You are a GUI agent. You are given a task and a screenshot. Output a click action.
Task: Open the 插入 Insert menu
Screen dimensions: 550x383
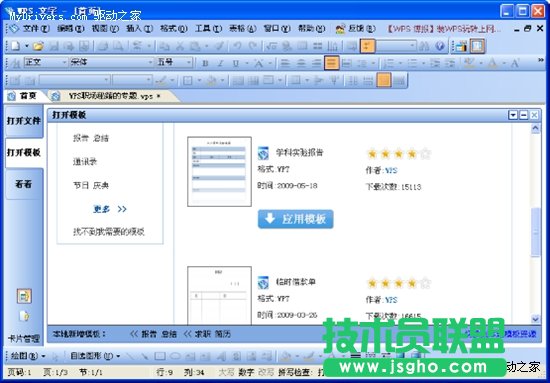point(140,29)
